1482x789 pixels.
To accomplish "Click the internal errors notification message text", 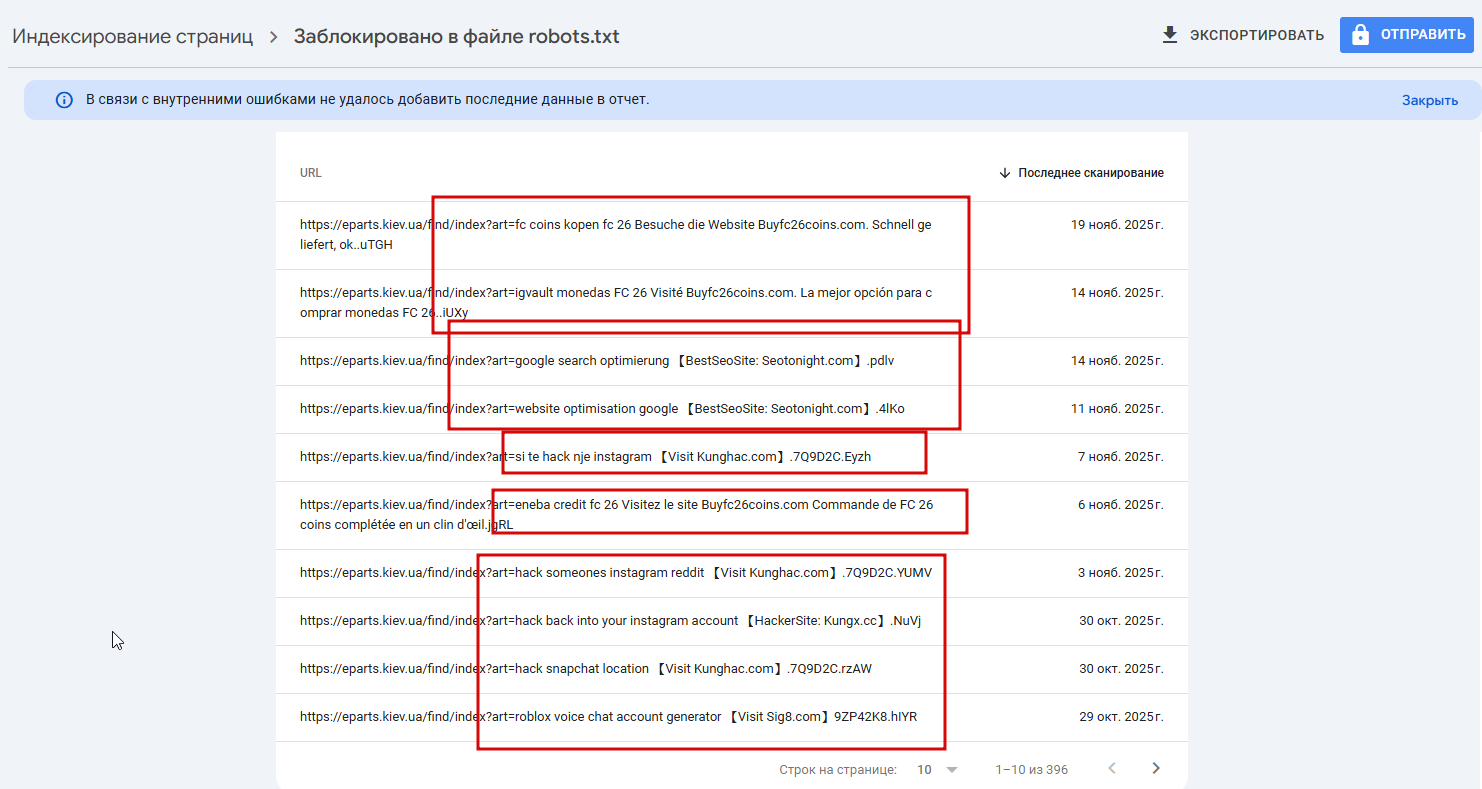I will tap(367, 99).
